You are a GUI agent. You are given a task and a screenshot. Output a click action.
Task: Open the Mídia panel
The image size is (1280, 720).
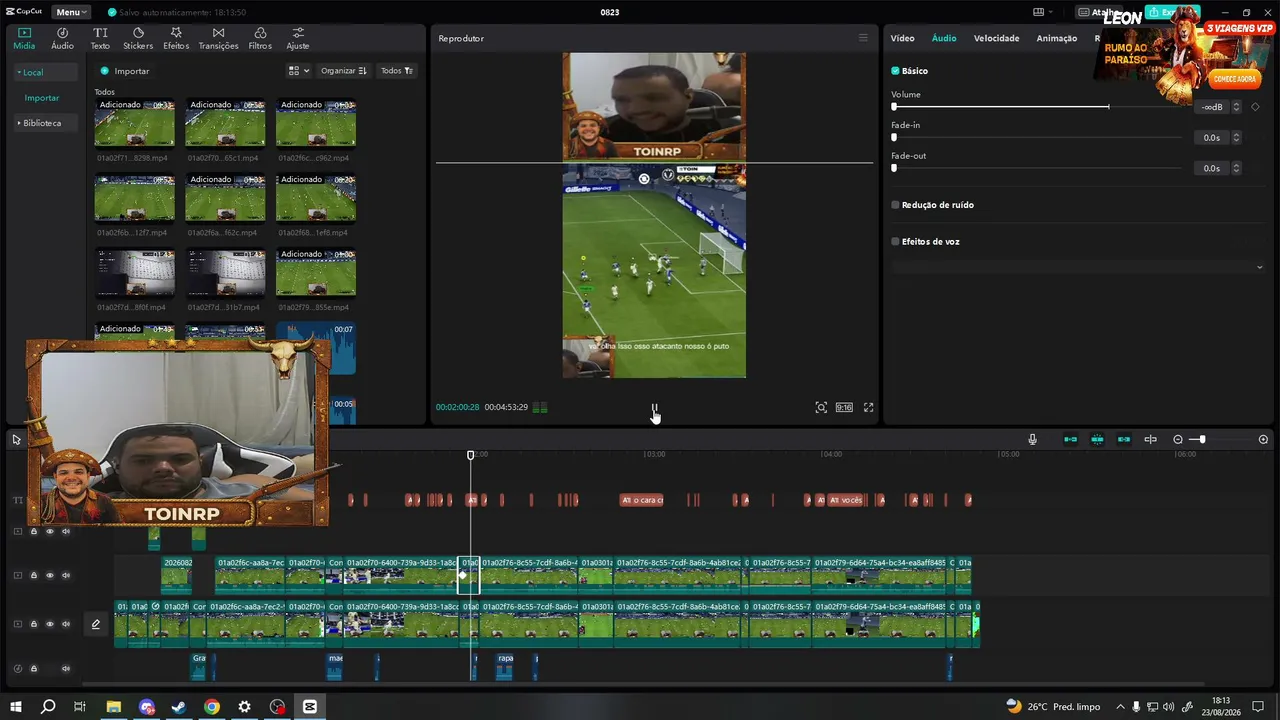[x=24, y=38]
